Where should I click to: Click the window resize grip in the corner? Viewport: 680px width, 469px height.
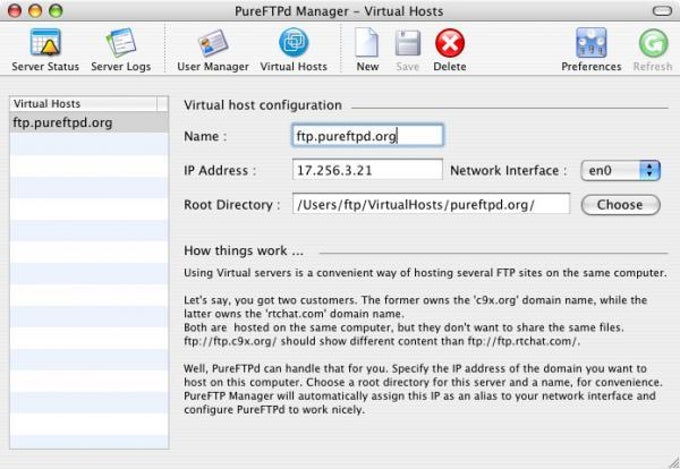click(674, 463)
